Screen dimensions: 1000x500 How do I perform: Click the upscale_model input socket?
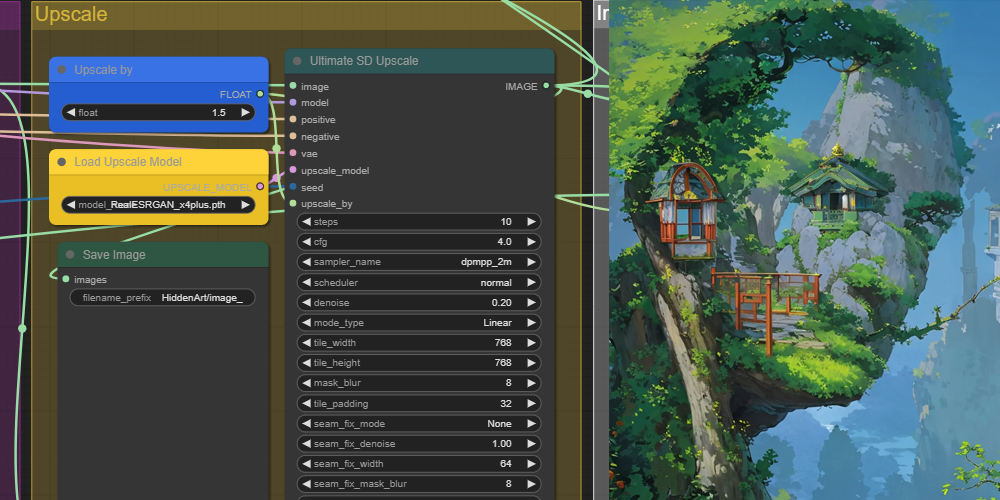pyautogui.click(x=293, y=170)
